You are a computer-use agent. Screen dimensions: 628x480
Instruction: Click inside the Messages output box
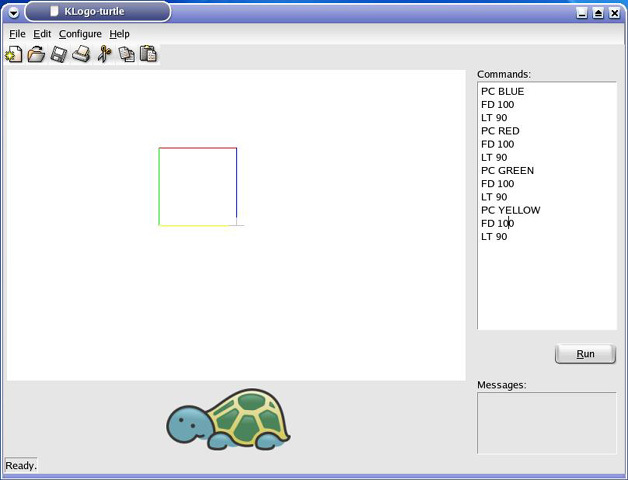tap(546, 423)
